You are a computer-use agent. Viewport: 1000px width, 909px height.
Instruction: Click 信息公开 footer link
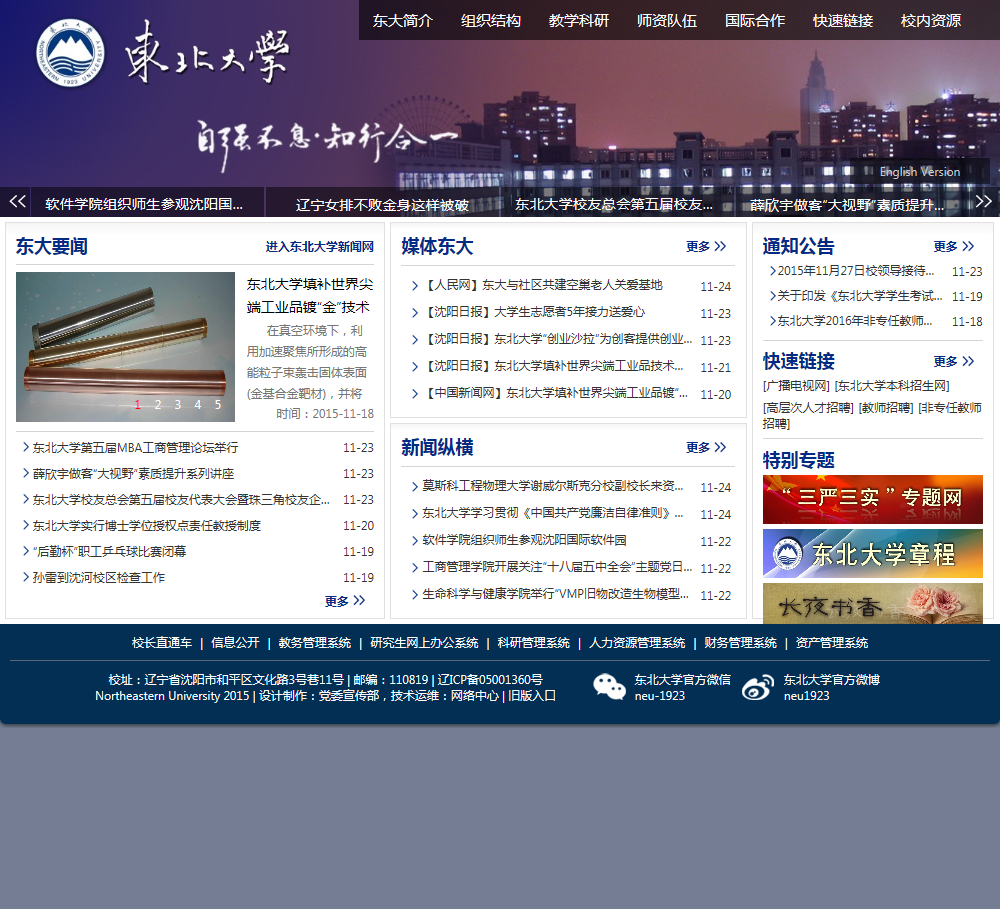point(235,643)
